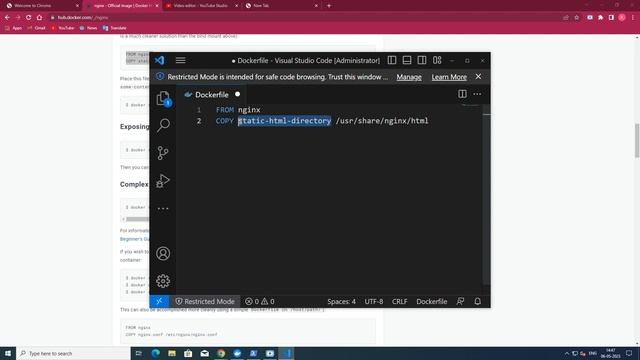Toggle the primary side bar layout icon
Viewport: 640px width, 360px height.
[392, 60]
